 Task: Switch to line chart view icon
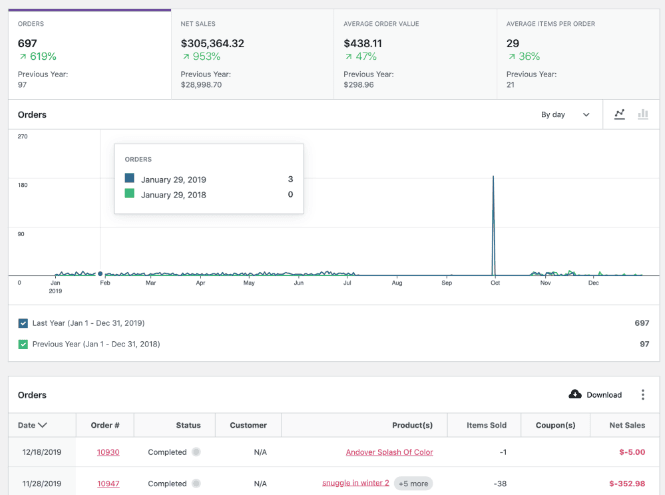click(x=620, y=114)
